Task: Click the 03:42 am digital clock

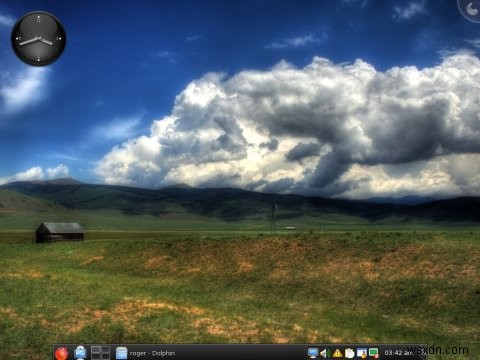Action: click(x=398, y=353)
